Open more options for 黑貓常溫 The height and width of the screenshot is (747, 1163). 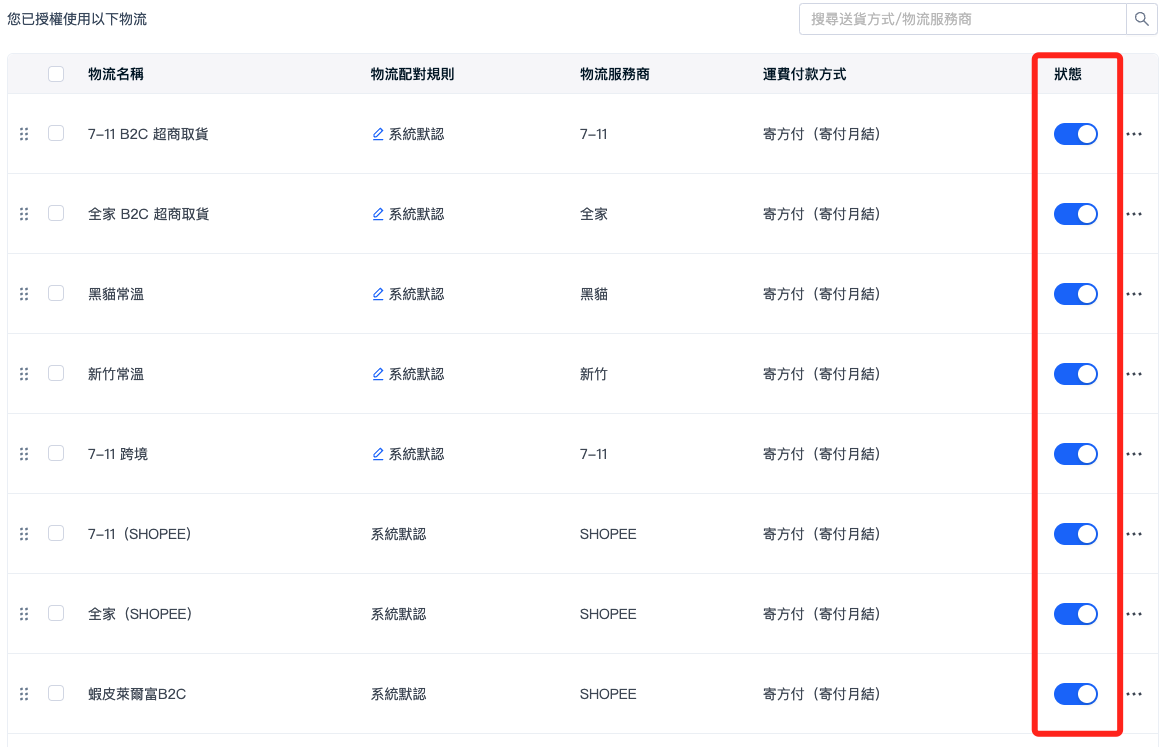(1134, 294)
